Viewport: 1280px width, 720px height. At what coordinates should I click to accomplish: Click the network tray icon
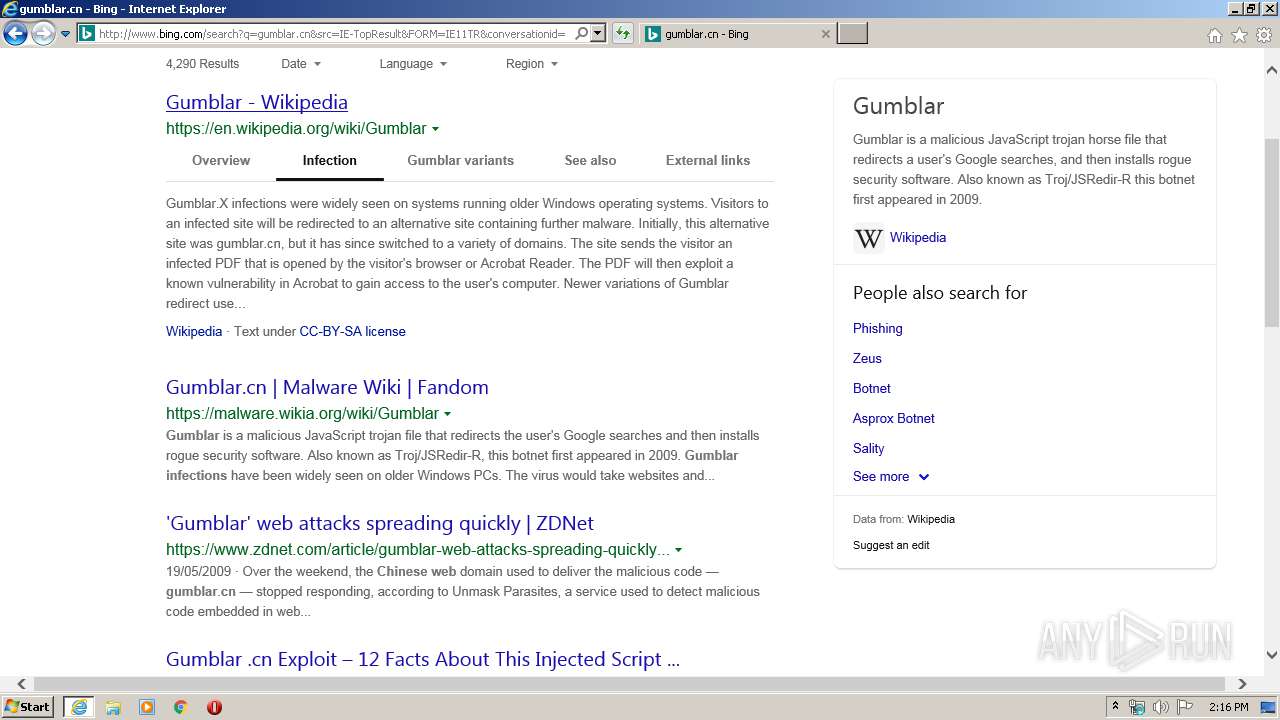(x=1137, y=707)
